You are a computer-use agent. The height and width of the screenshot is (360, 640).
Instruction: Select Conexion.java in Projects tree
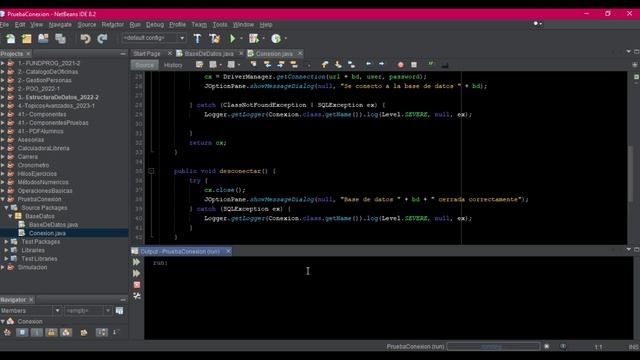pyautogui.click(x=47, y=233)
